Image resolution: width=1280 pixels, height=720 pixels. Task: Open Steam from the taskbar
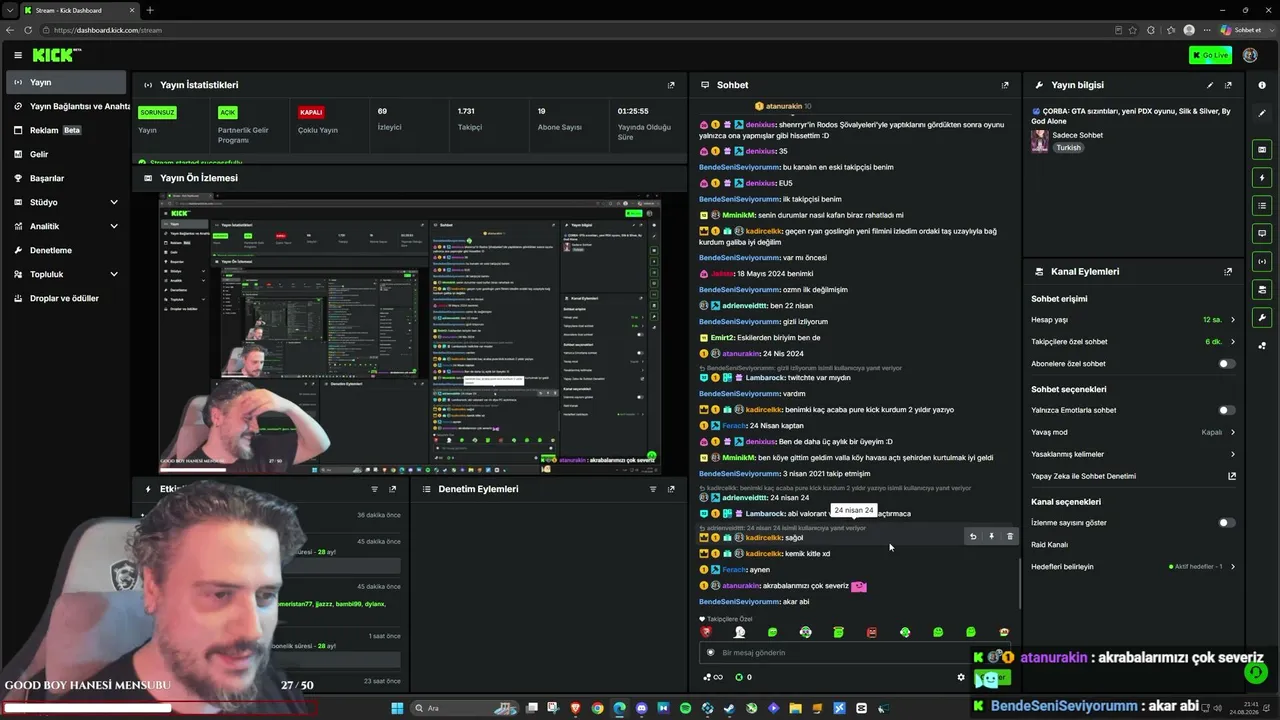729,708
